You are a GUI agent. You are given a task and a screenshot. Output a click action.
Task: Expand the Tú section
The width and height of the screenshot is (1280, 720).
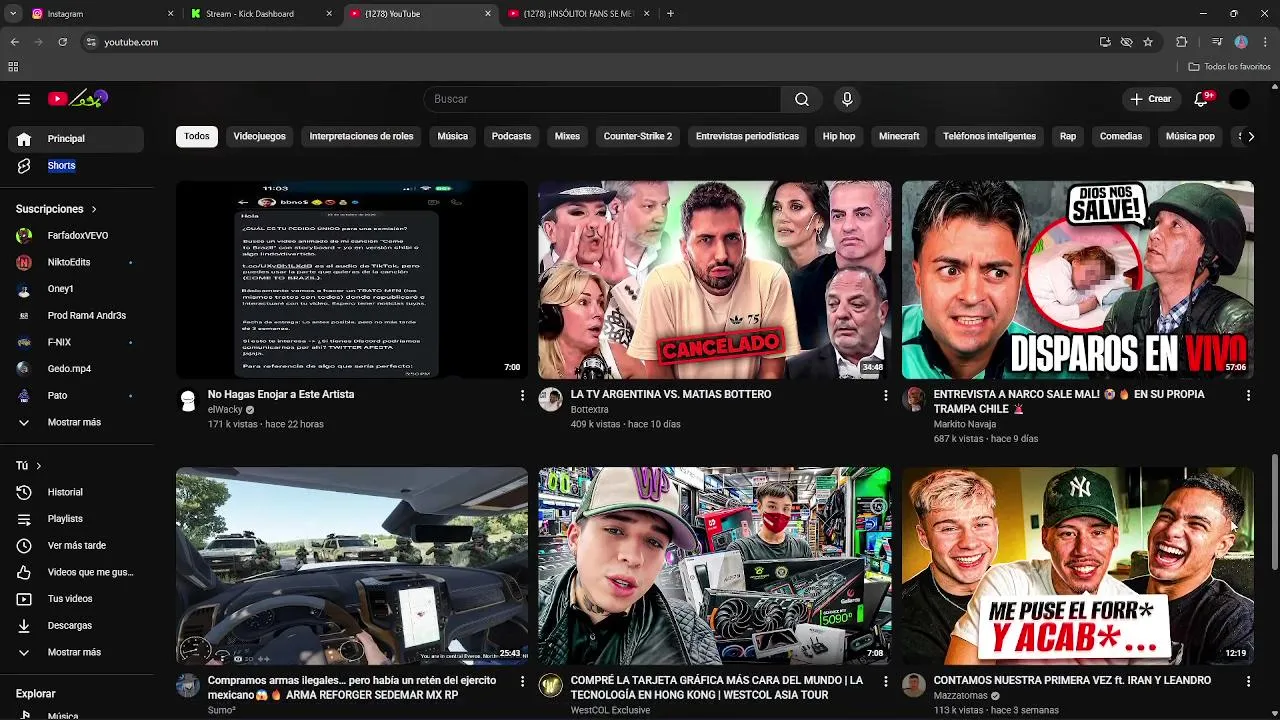click(x=28, y=466)
